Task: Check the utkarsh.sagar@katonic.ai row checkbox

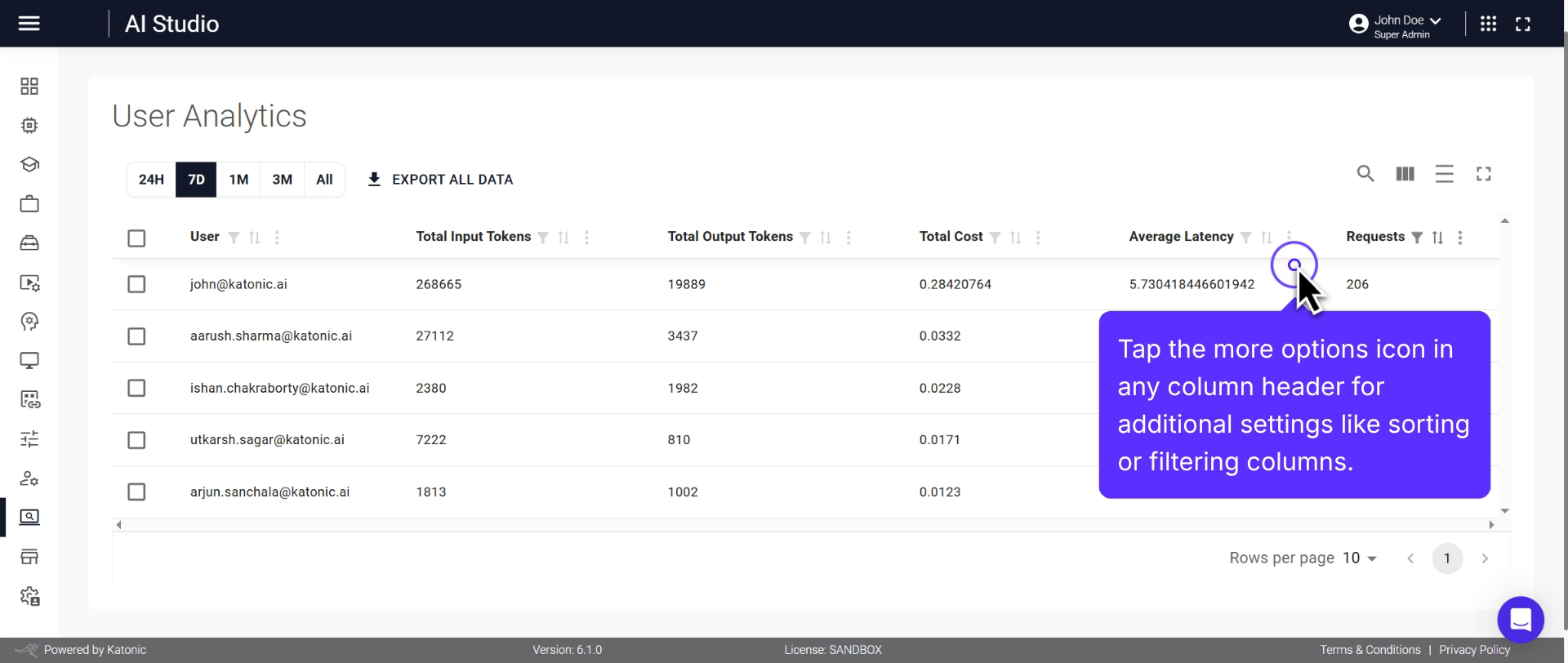Action: [136, 440]
